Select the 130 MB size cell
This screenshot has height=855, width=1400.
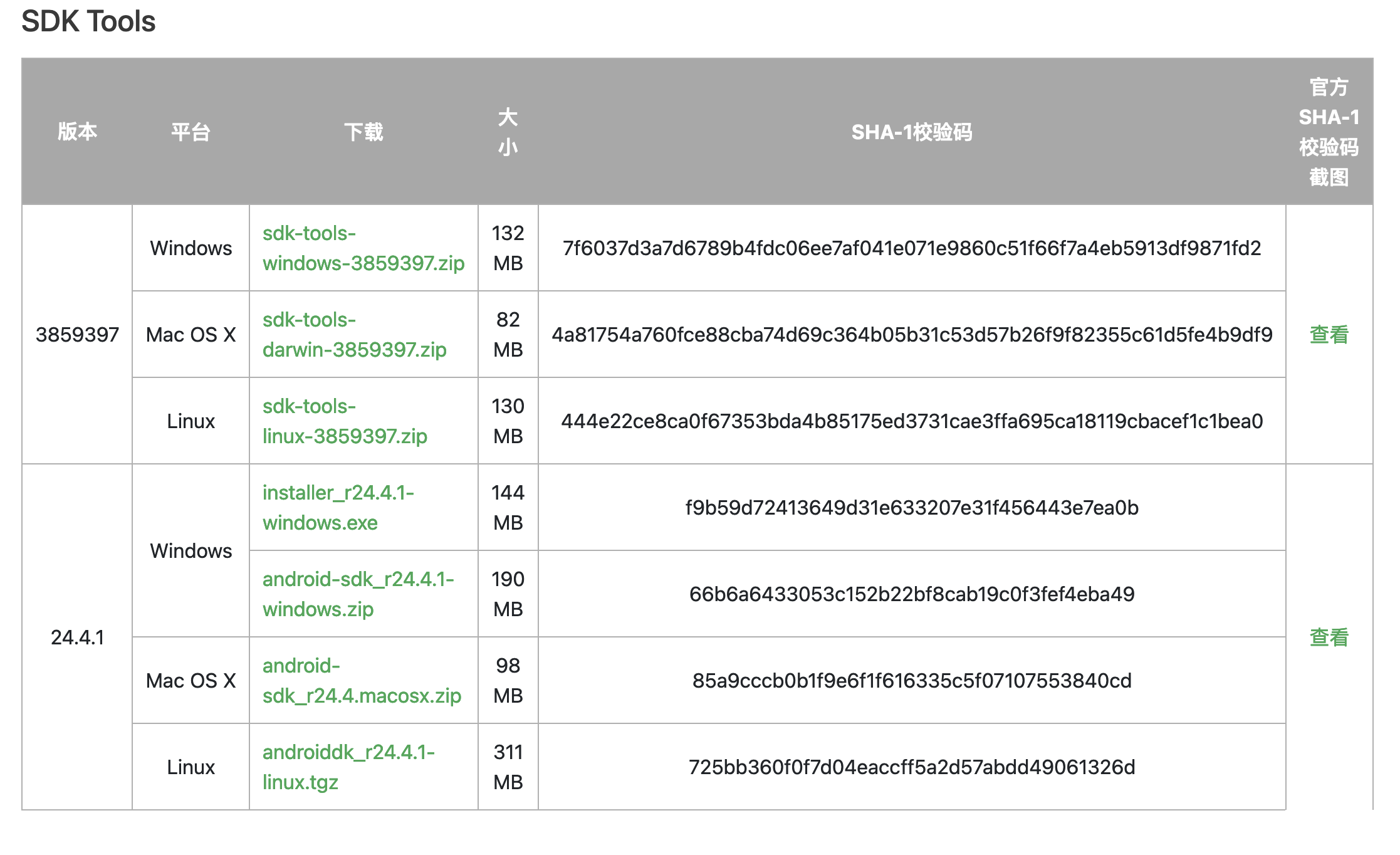[508, 421]
